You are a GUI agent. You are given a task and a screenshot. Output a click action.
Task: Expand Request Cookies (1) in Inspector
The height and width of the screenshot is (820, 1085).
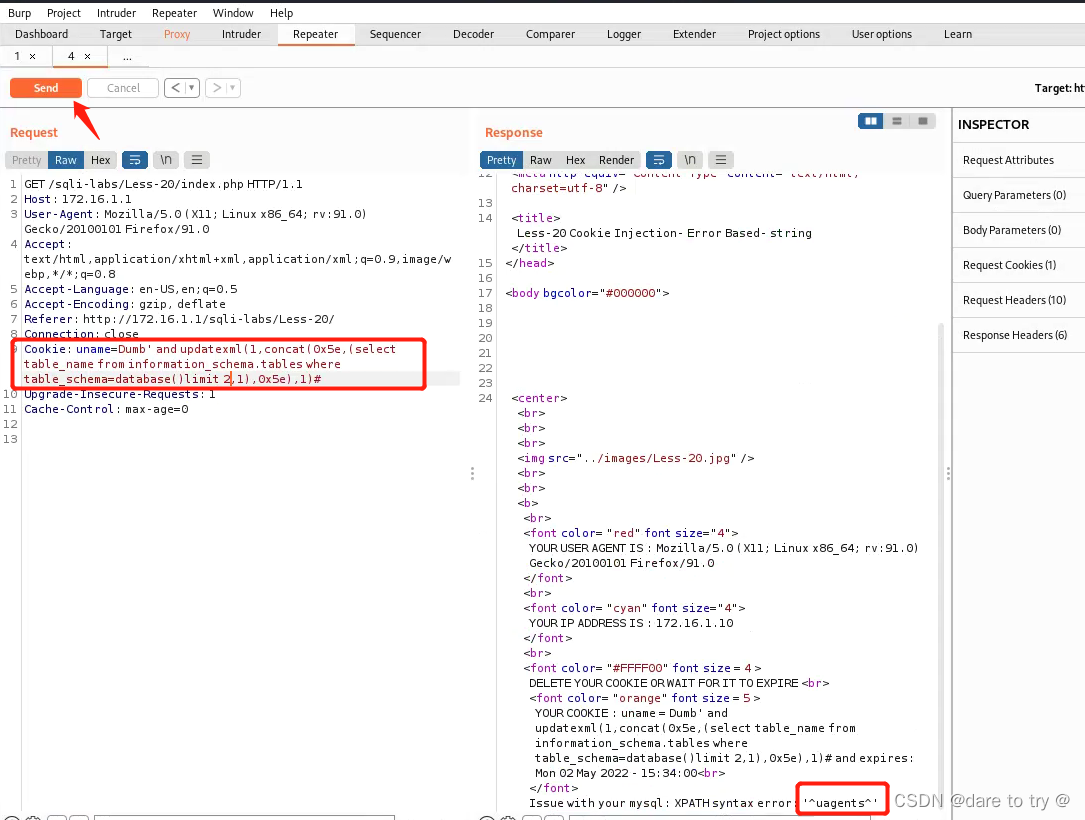[x=1019, y=265]
